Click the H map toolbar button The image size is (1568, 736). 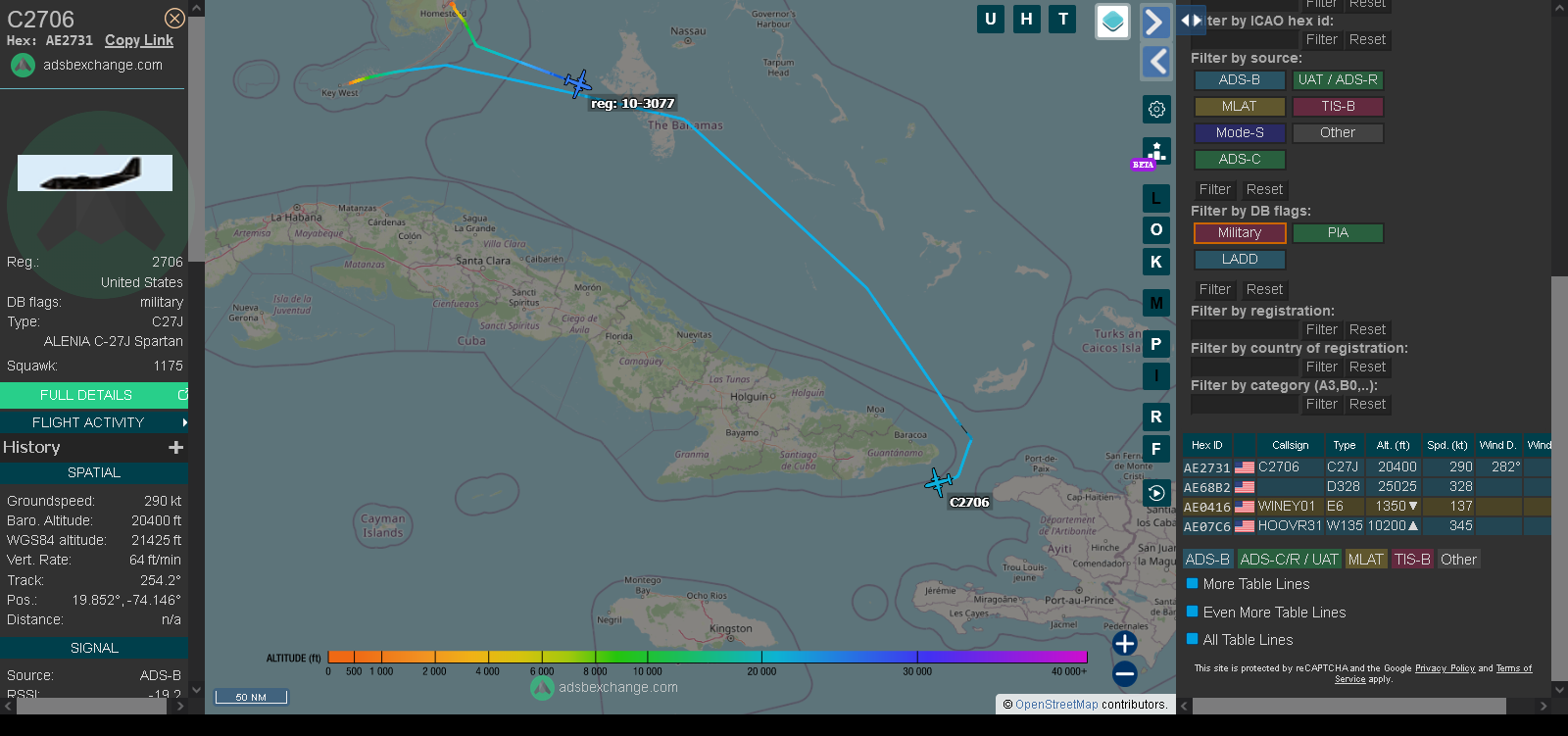click(x=1027, y=19)
